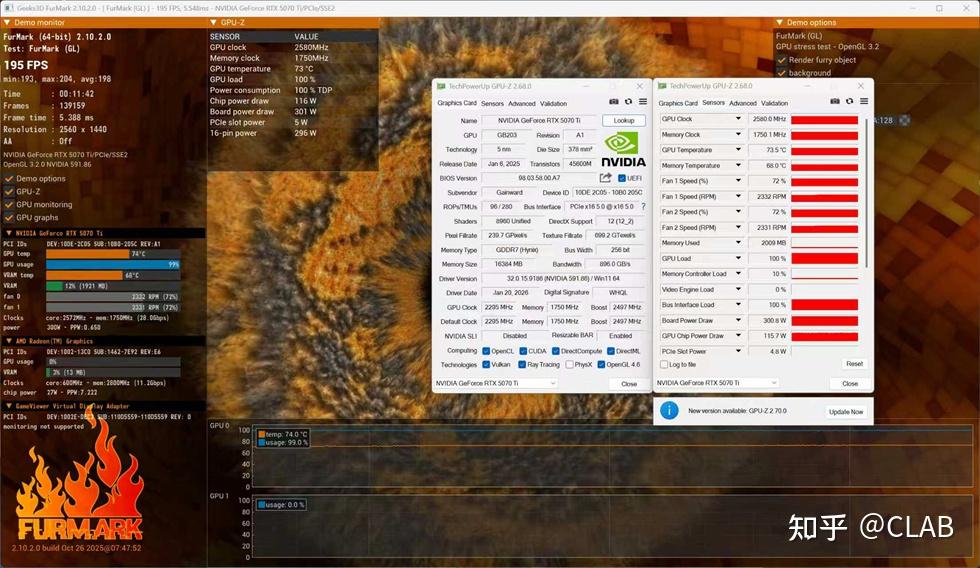Click the left GPU-Z window title icon
Screen dimensions: 980x568
(x=441, y=86)
